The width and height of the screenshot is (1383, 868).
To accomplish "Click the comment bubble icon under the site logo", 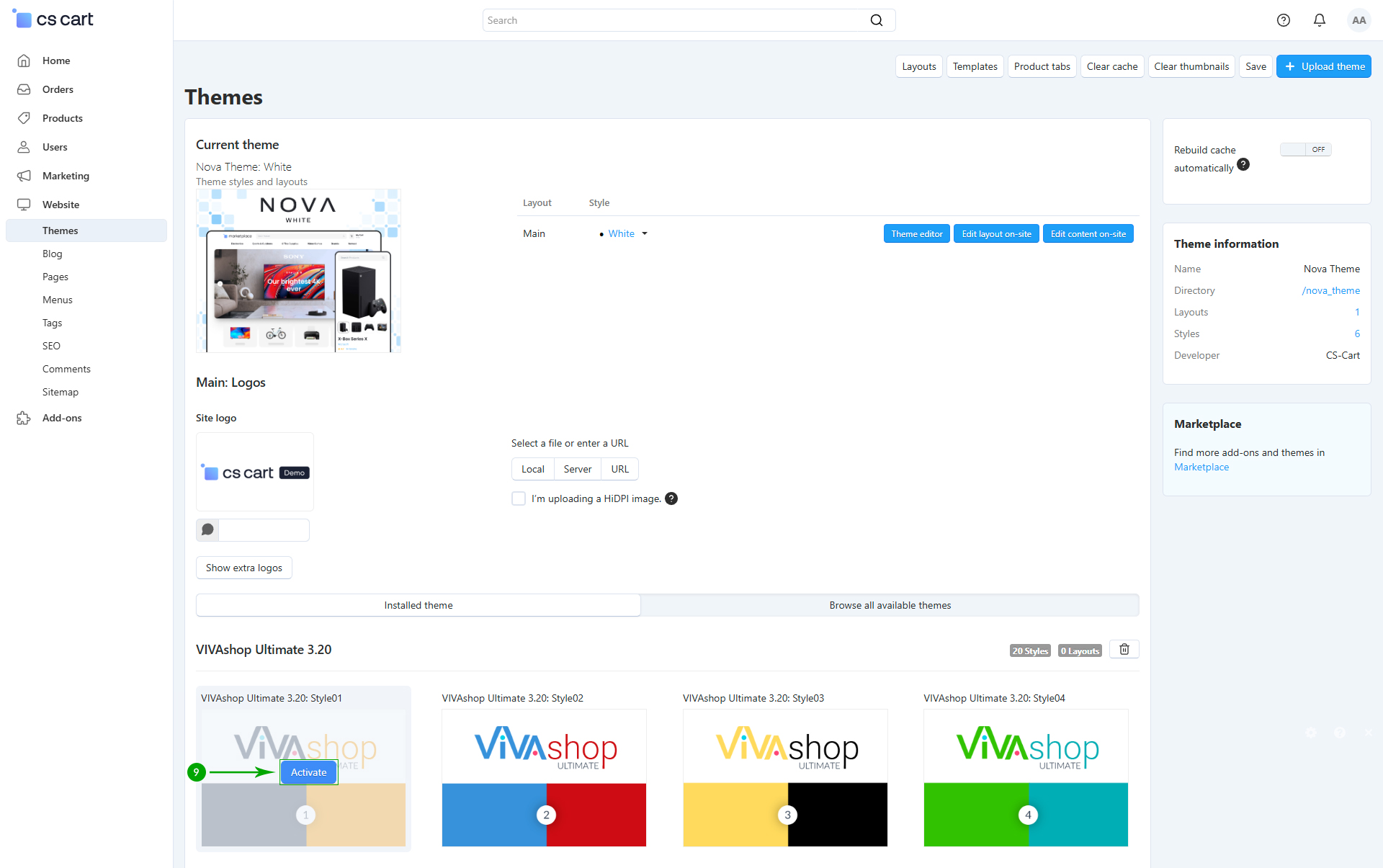I will [x=207, y=530].
